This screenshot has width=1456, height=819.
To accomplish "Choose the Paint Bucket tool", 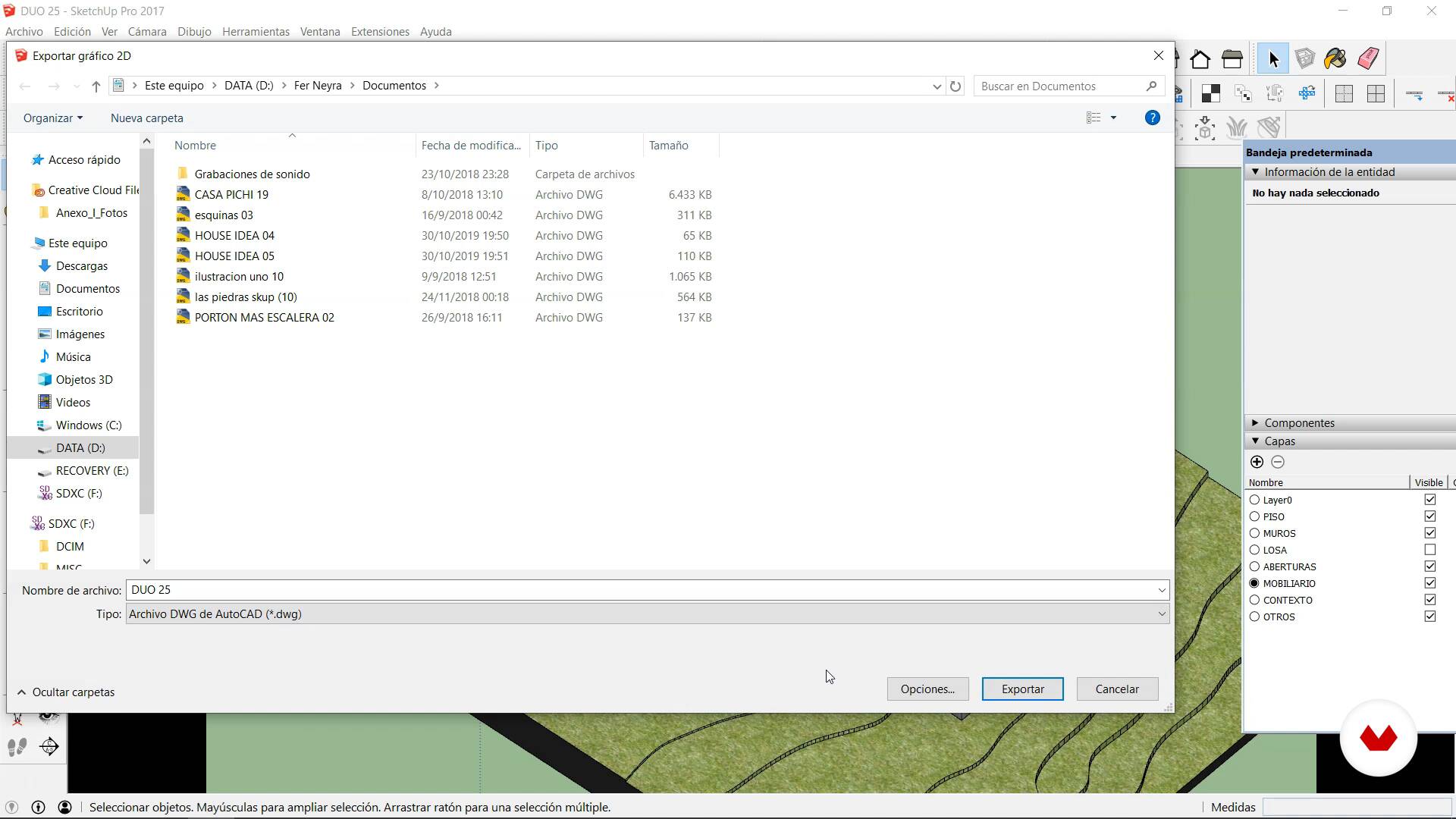I will click(1335, 58).
